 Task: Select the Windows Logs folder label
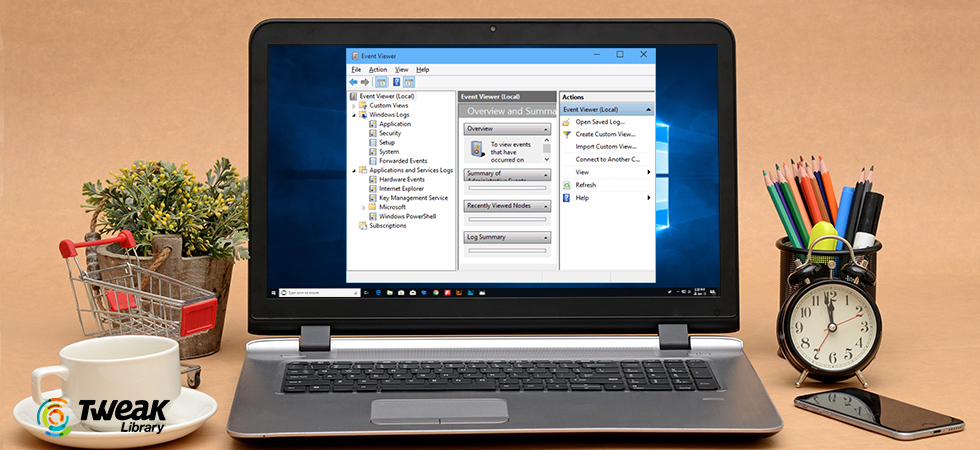coord(389,115)
